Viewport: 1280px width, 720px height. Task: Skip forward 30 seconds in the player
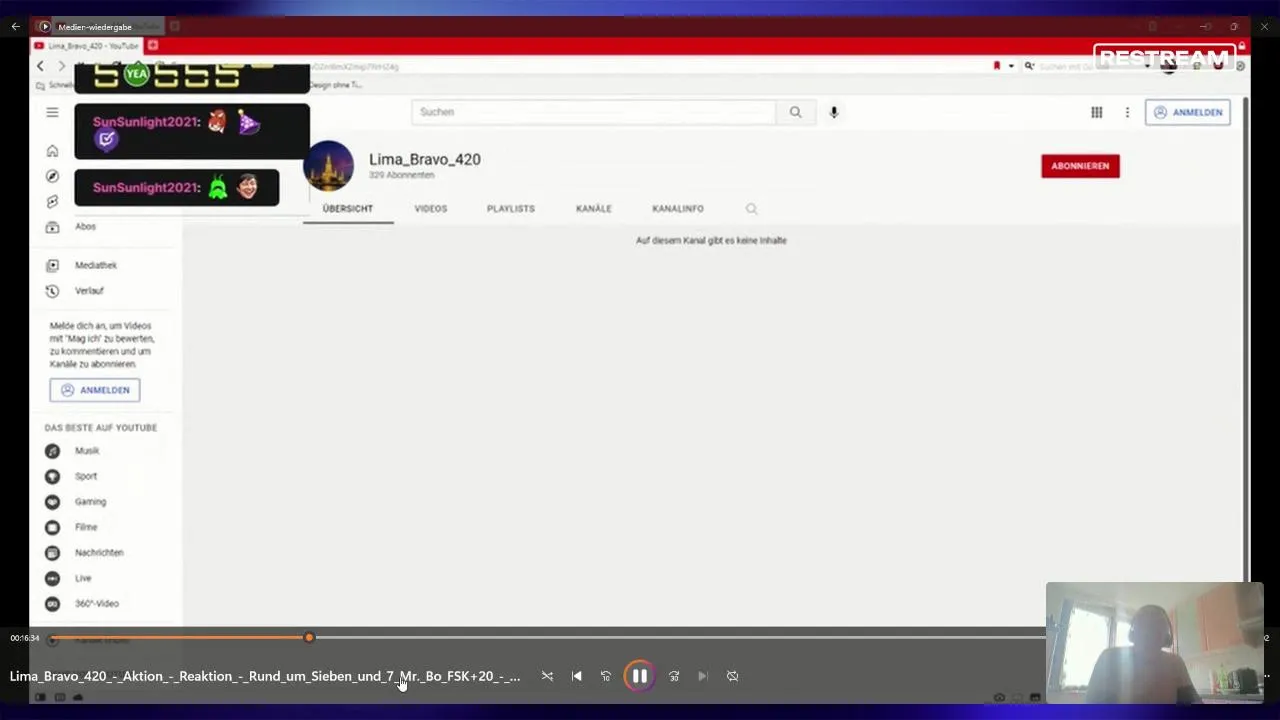click(674, 676)
